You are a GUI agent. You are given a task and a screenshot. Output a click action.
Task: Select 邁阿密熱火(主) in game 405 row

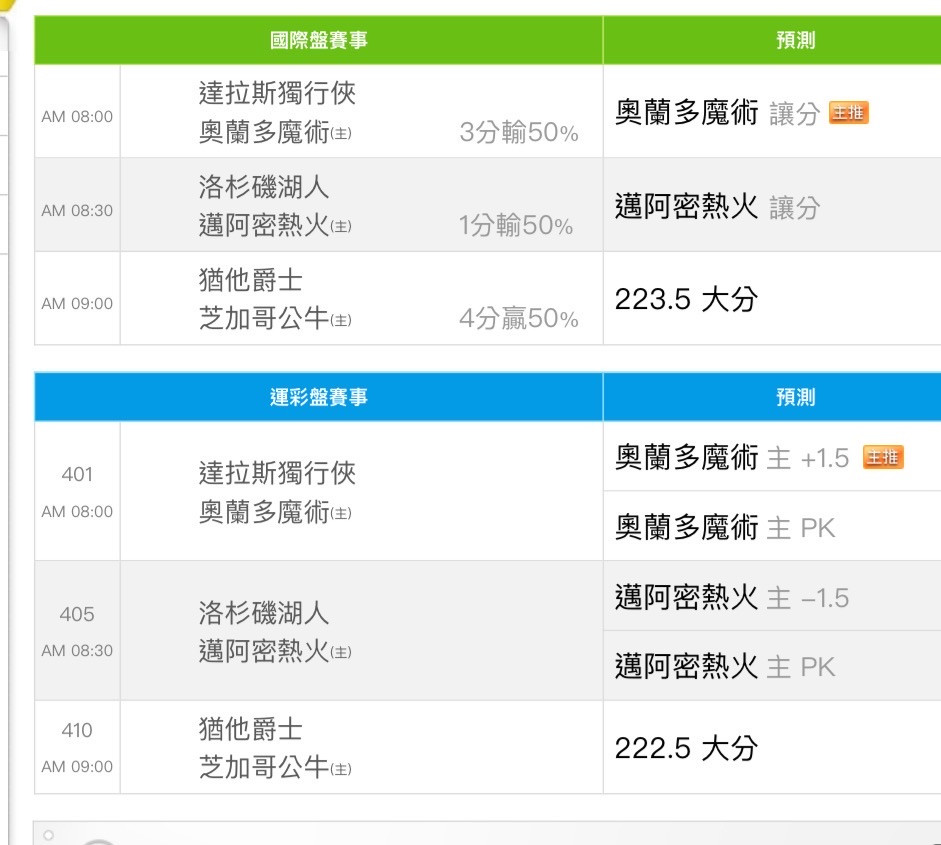275,651
